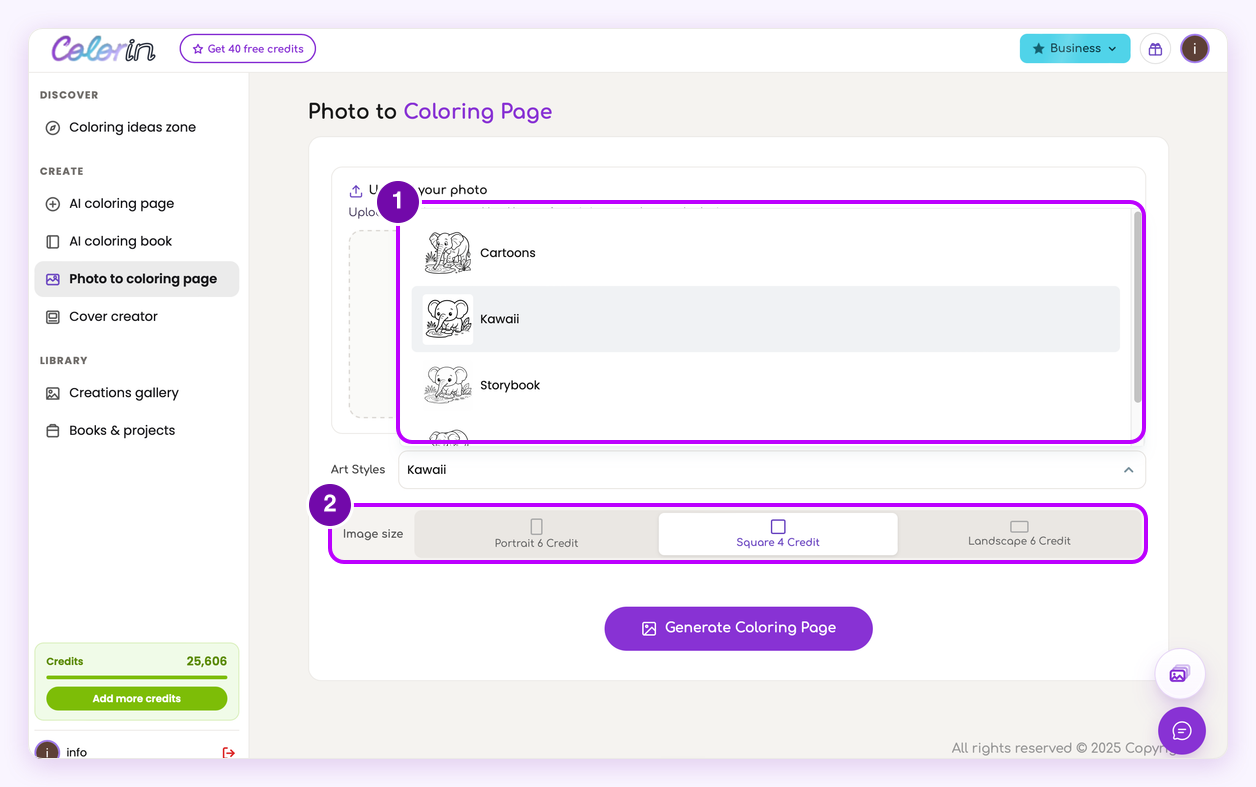Click the Creations gallery picture icon

pyautogui.click(x=53, y=393)
